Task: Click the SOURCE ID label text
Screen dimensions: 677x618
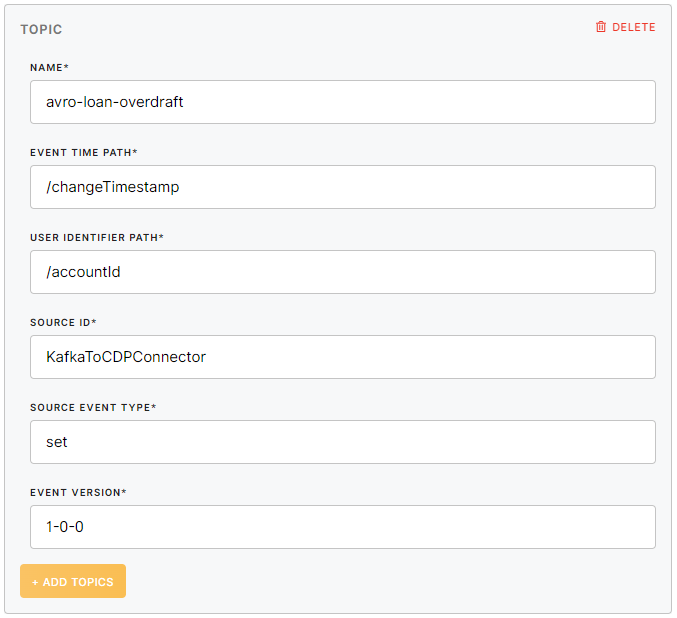Action: coord(63,322)
